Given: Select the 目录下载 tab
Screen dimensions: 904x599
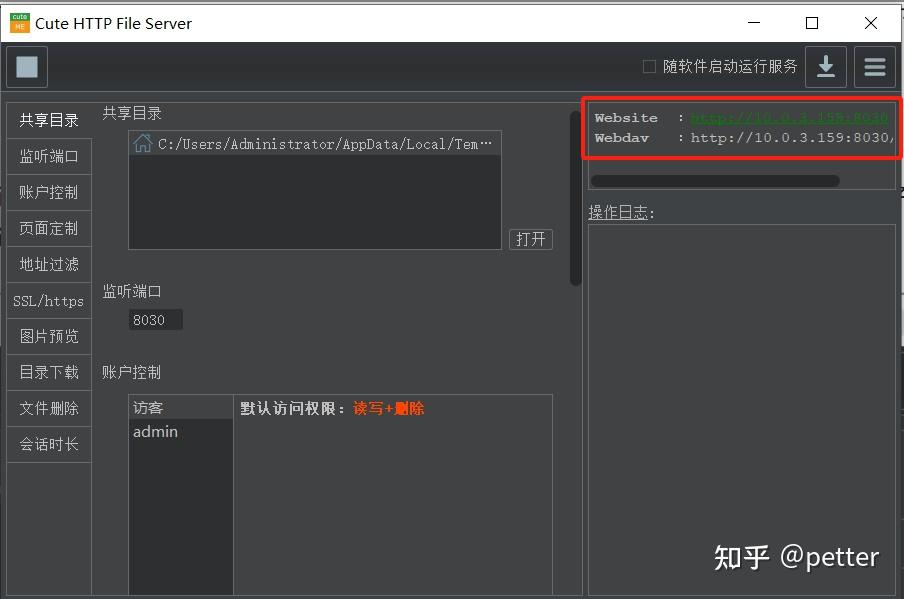Looking at the screenshot, I should click(48, 372).
